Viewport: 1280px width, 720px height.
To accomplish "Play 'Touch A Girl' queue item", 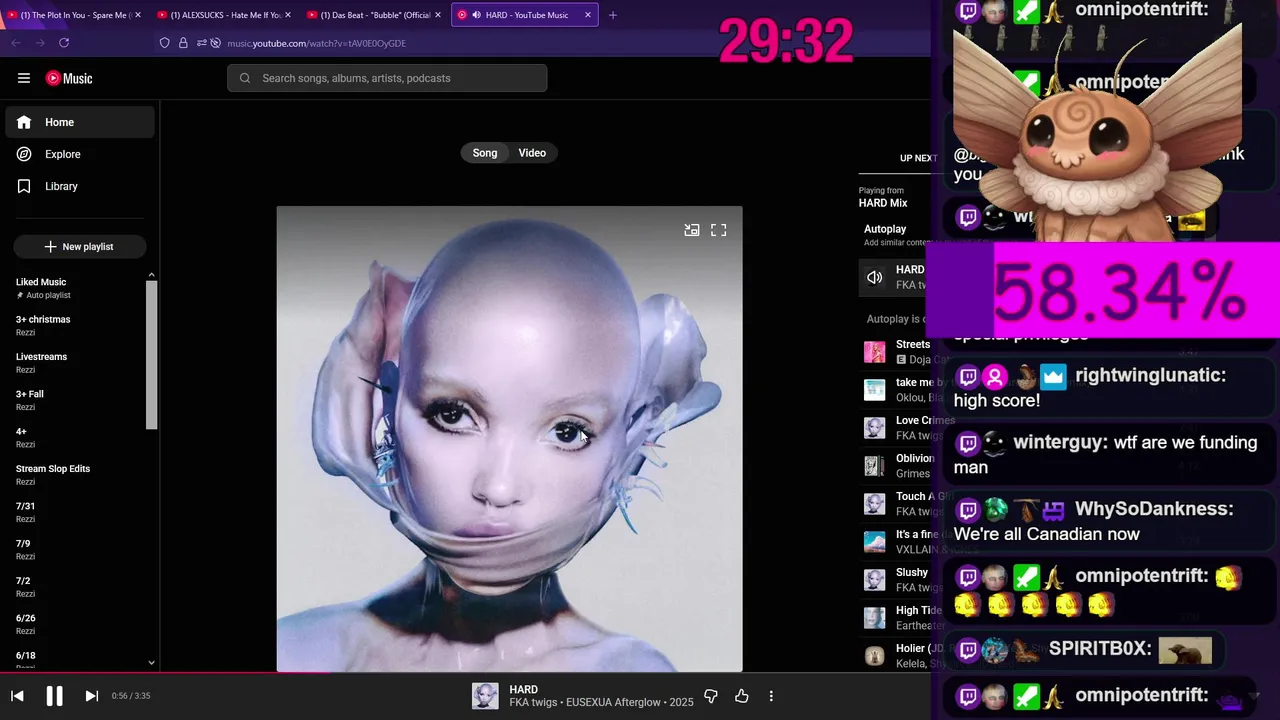I will 896,504.
